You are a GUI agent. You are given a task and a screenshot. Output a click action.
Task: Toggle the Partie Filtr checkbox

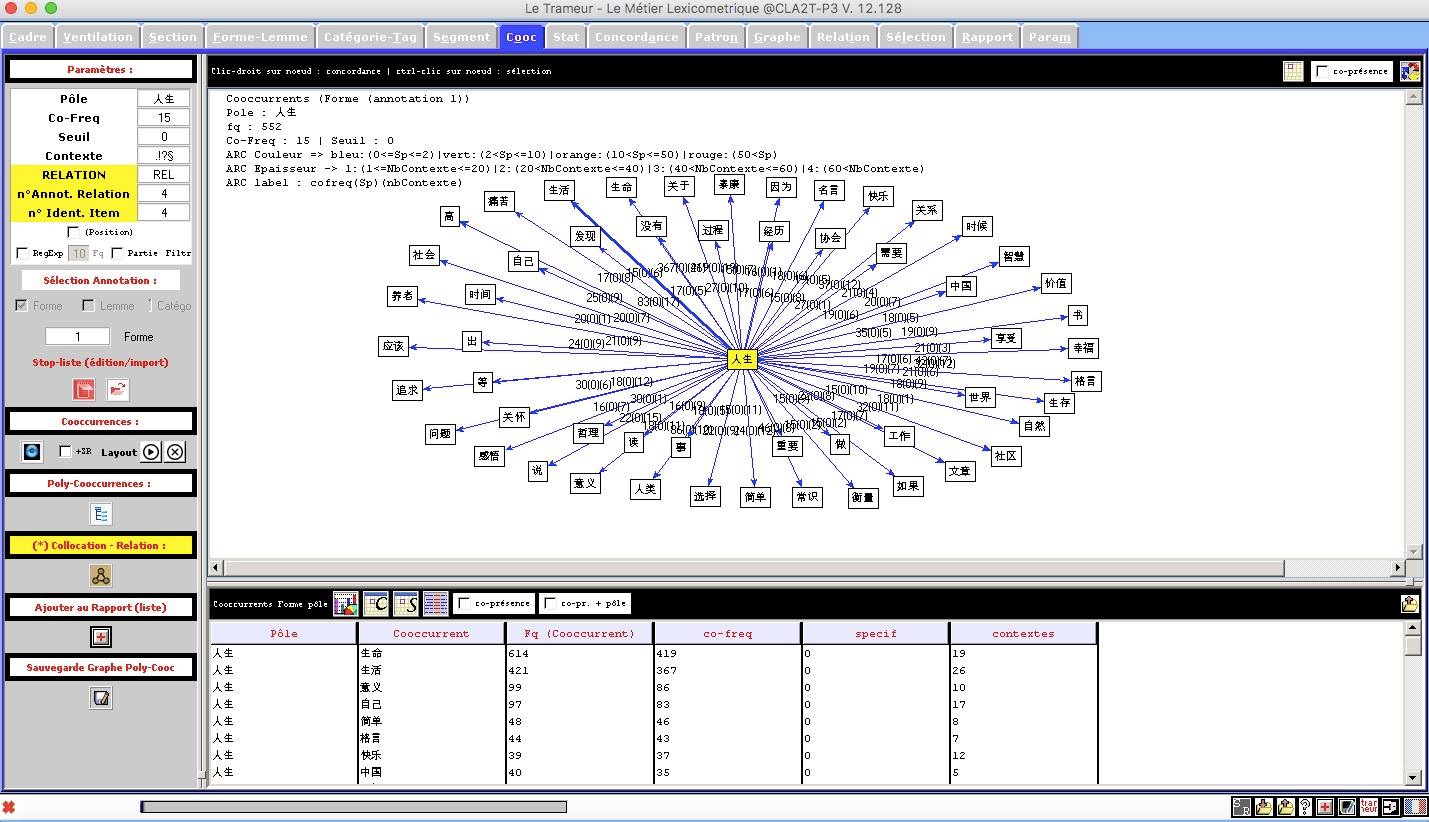coord(117,253)
